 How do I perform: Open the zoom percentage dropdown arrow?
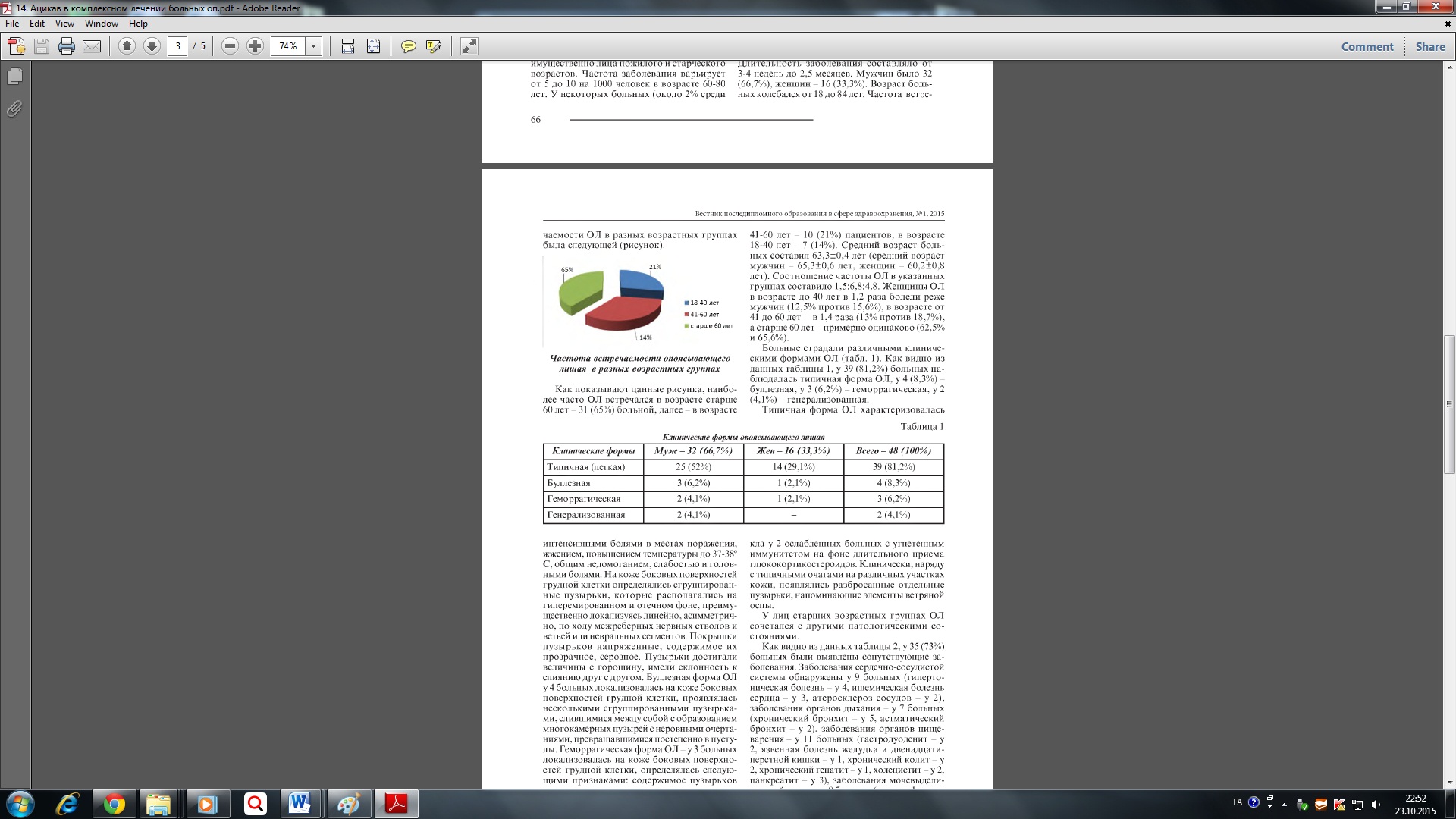[313, 46]
